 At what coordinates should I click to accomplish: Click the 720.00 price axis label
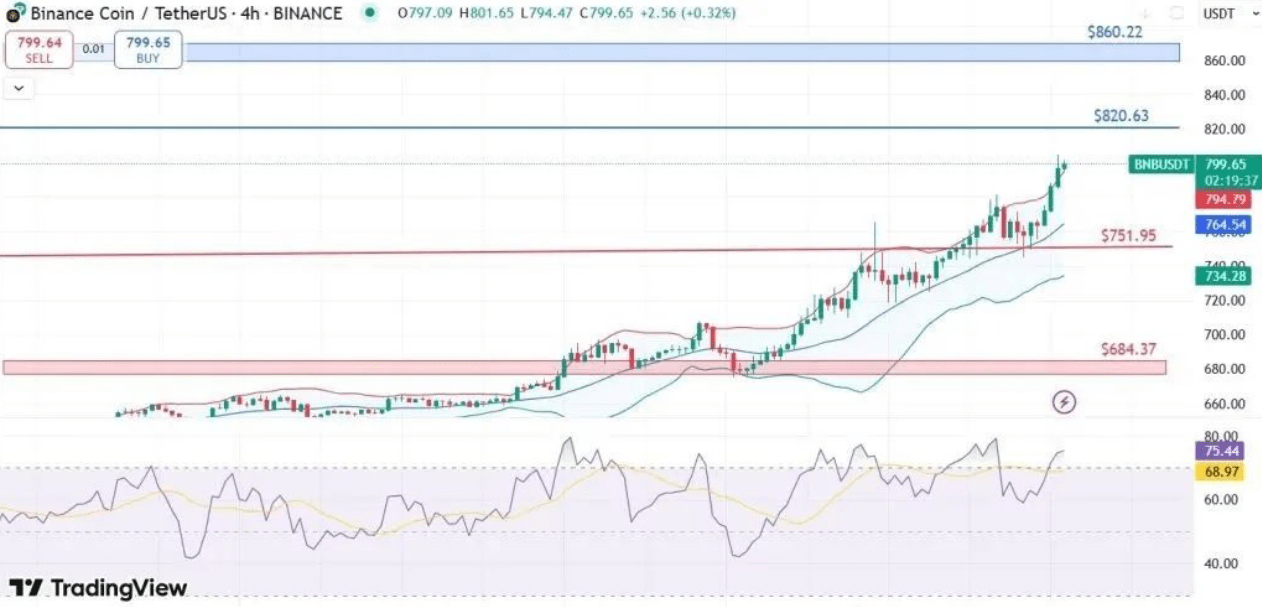coord(1225,300)
